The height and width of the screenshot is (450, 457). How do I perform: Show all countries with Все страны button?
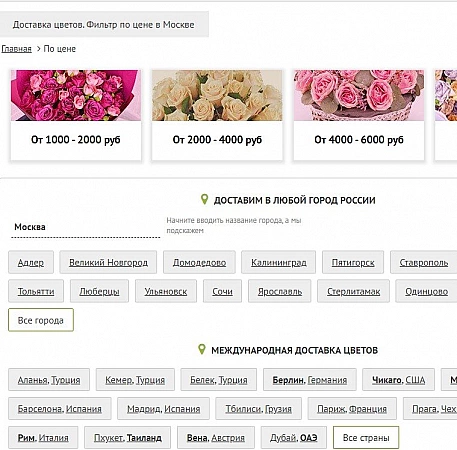[x=366, y=438]
